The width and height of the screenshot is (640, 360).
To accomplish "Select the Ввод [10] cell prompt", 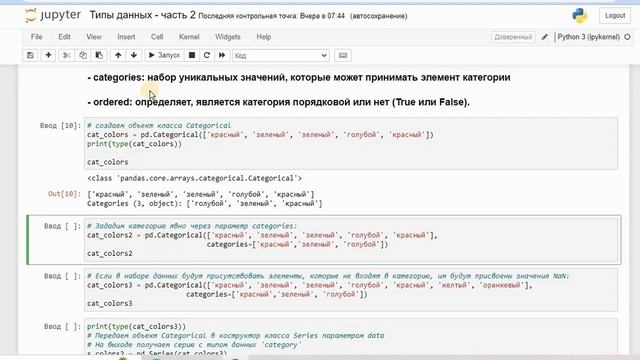I will [60, 125].
